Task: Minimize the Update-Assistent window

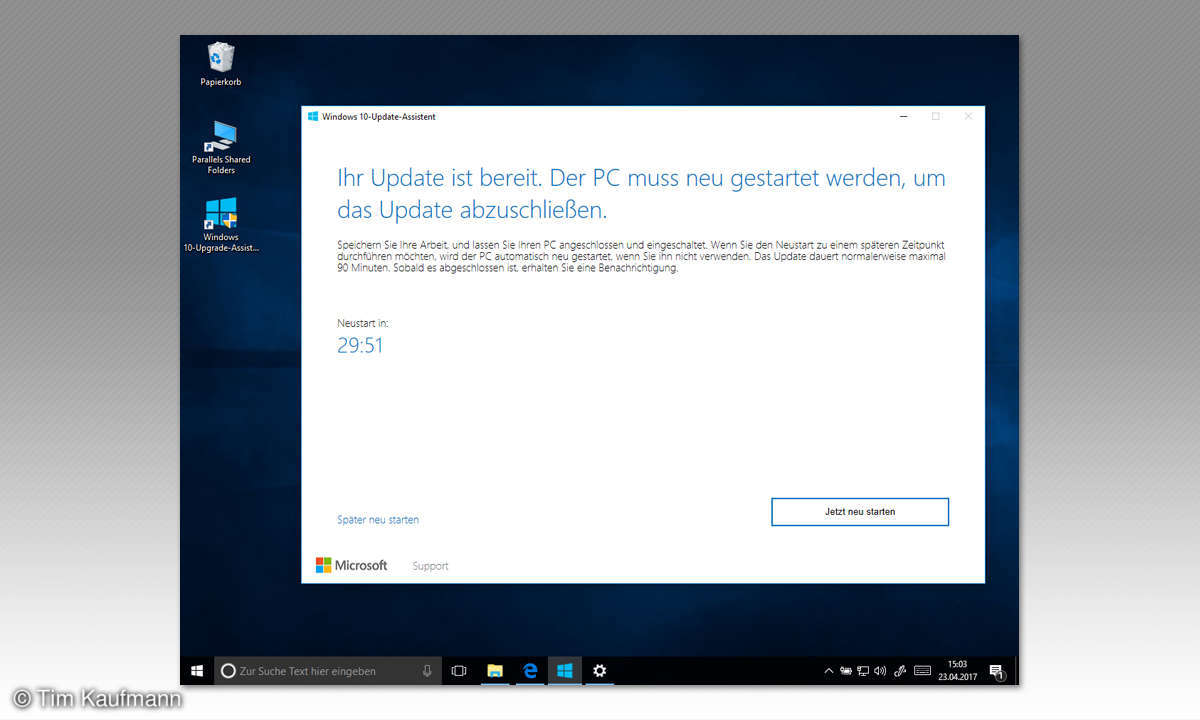Action: (x=903, y=117)
